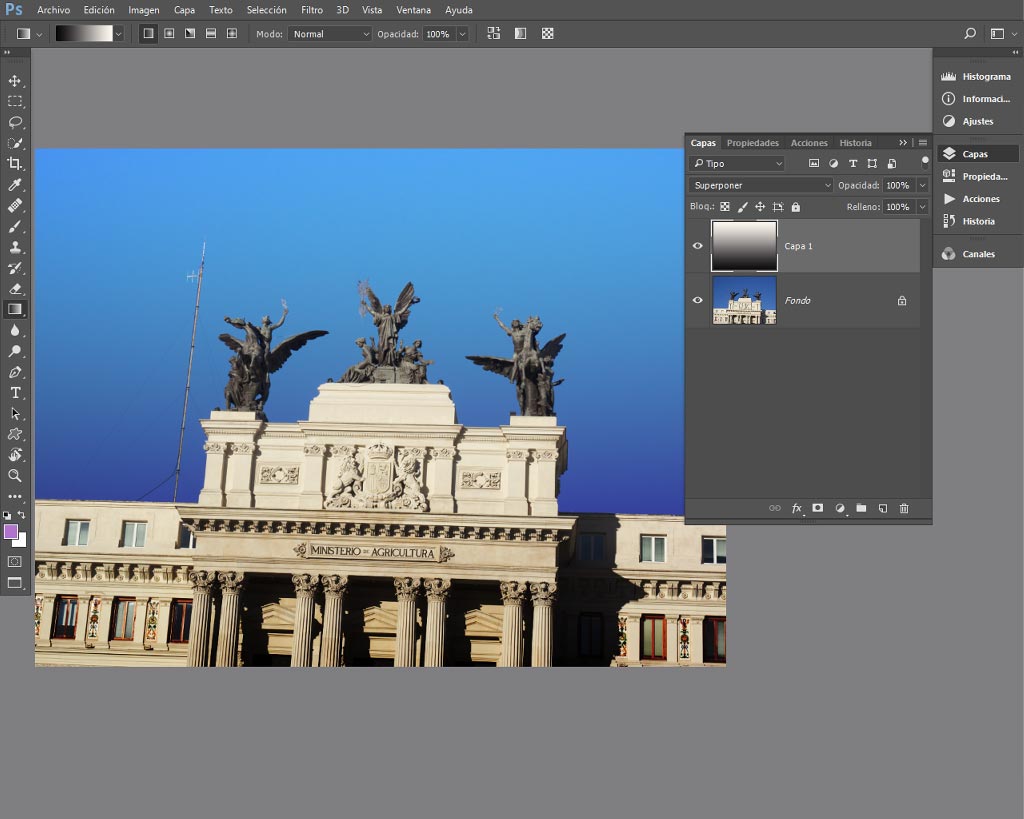Switch to the Propiedades tab

pos(752,143)
